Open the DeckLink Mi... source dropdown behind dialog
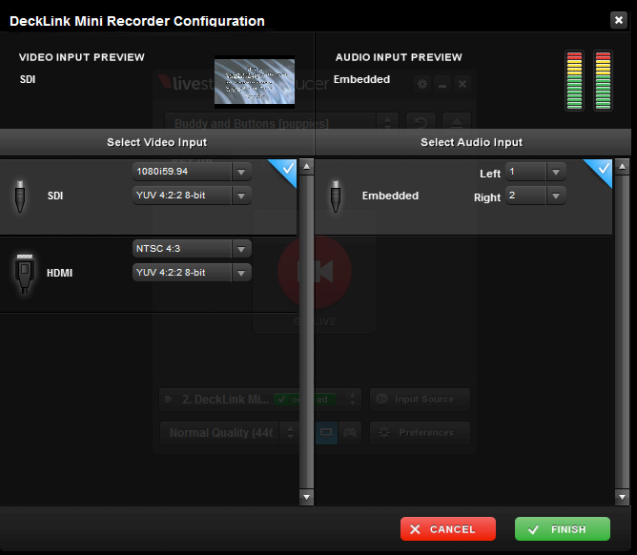 (x=260, y=399)
